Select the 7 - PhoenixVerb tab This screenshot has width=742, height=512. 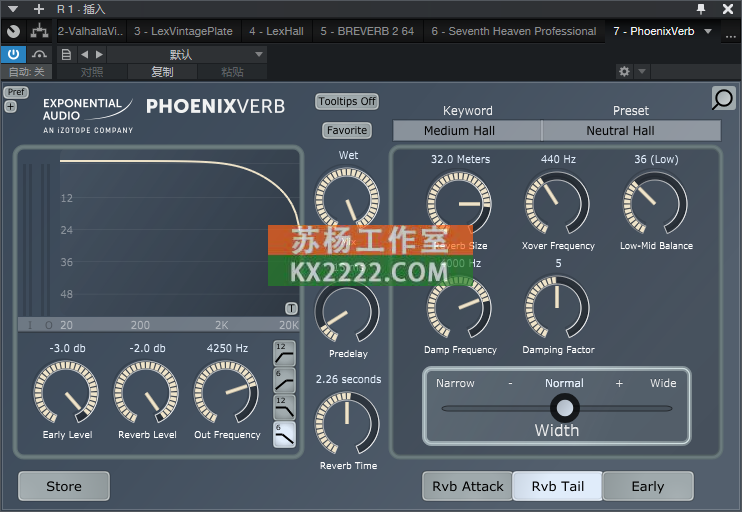(x=654, y=31)
